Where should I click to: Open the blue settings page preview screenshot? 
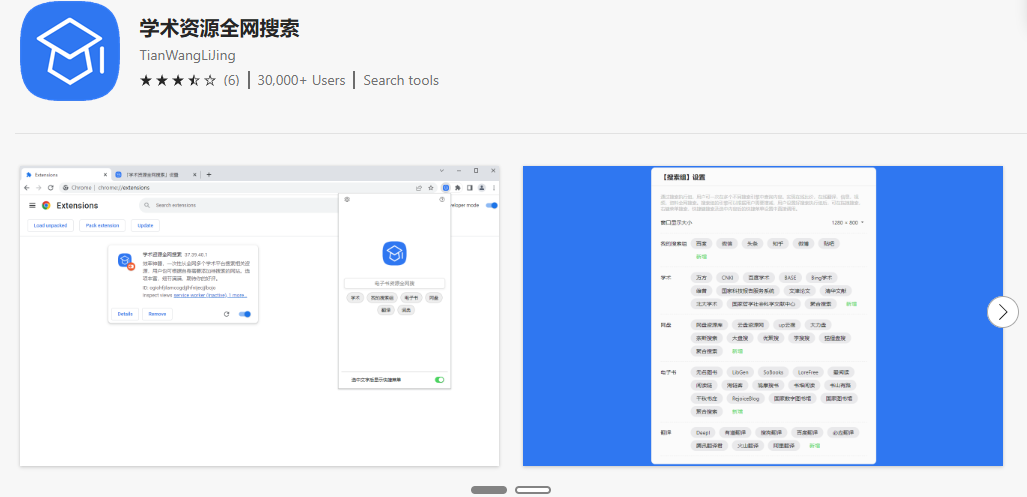point(762,316)
